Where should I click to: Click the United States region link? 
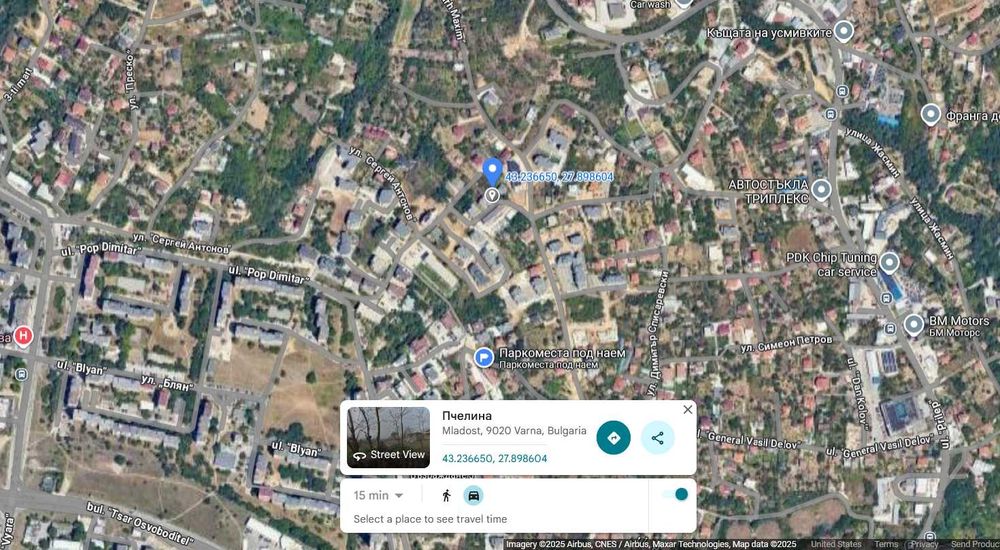(835, 544)
